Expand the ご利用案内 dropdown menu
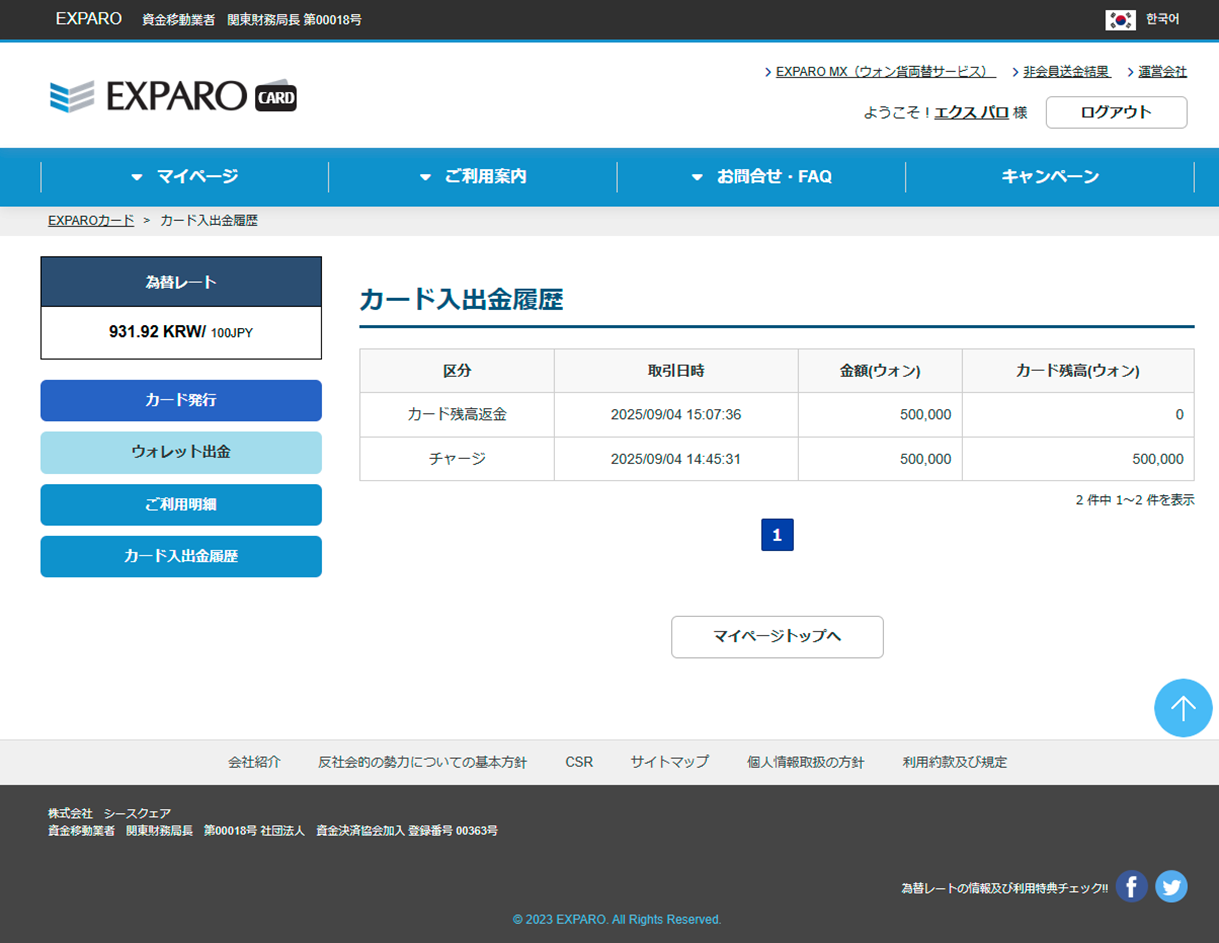 point(473,177)
